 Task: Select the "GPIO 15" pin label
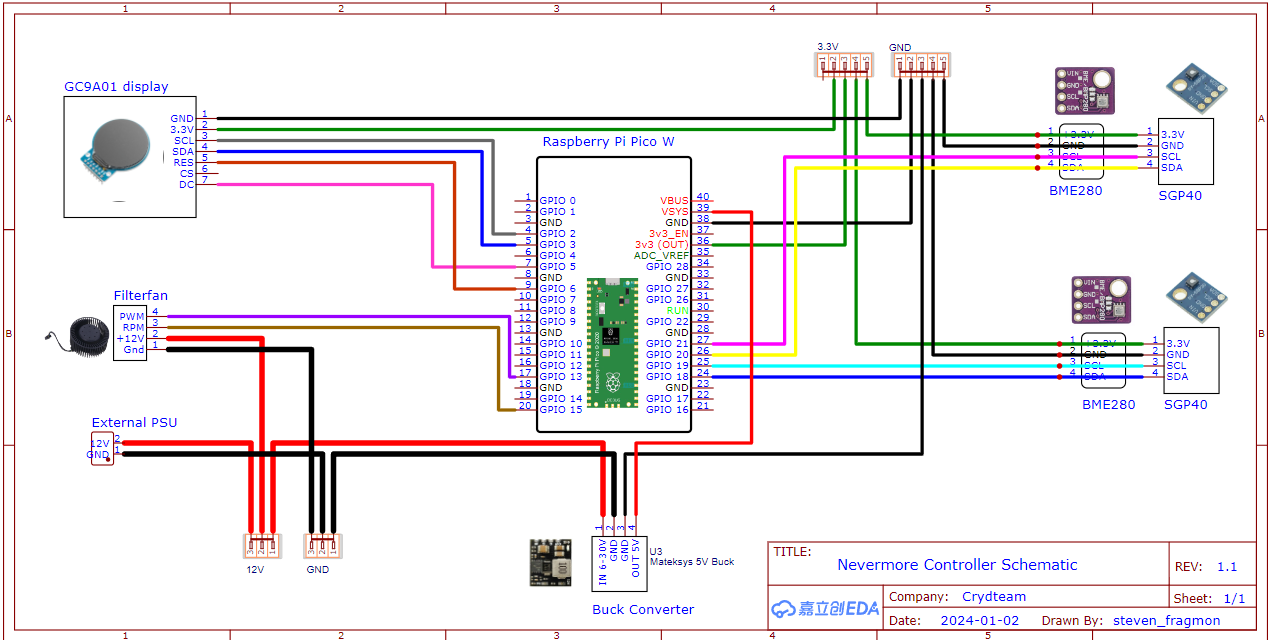click(561, 410)
